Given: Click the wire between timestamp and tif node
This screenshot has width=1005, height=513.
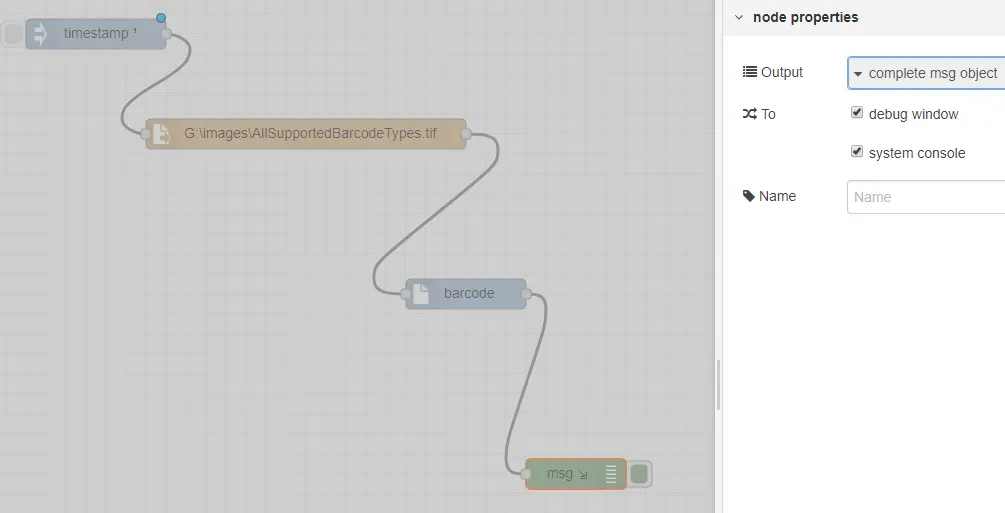Looking at the screenshot, I should [x=156, y=83].
